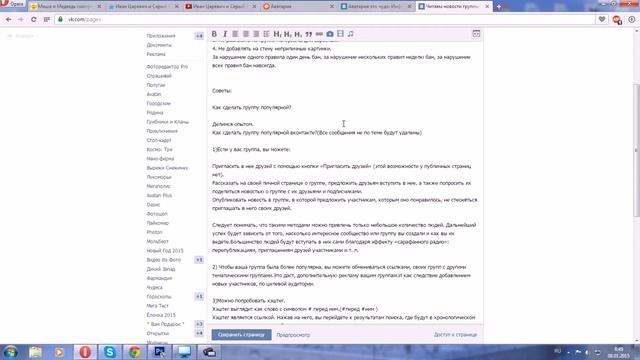Open File Explorer from taskbar
Image resolution: width=640 pixels, height=360 pixels.
pos(35,352)
